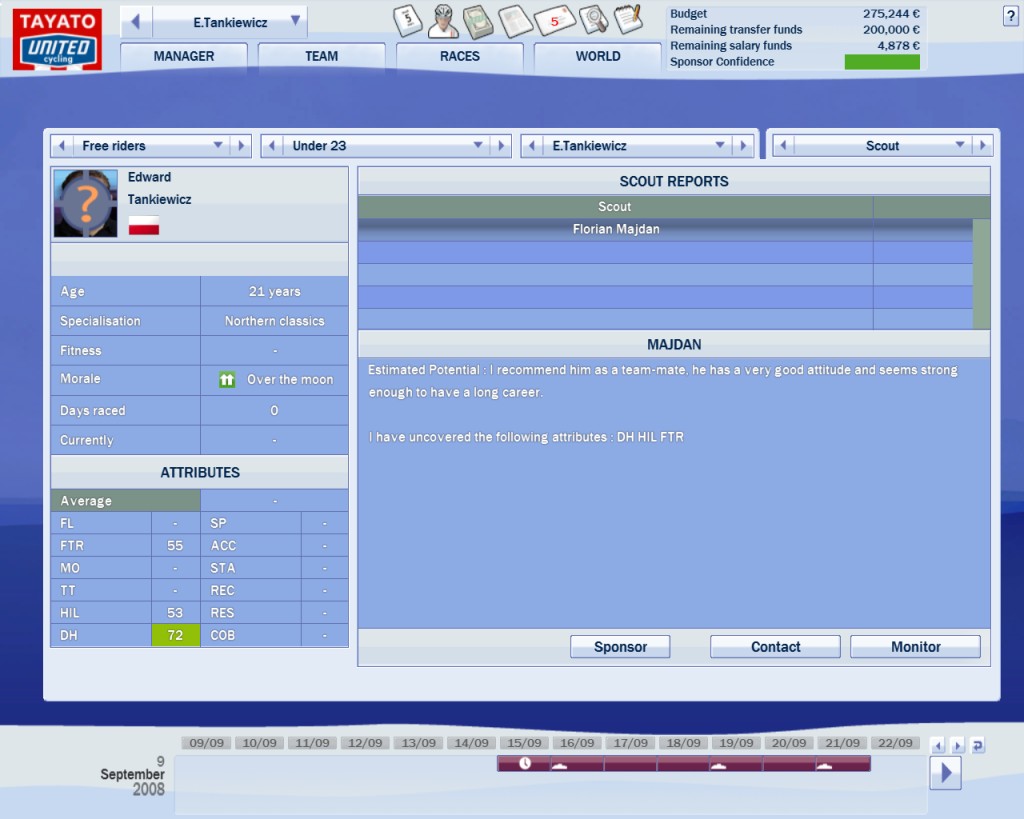Open the mail envelope with 5 messages
This screenshot has width=1024, height=819.
click(553, 20)
